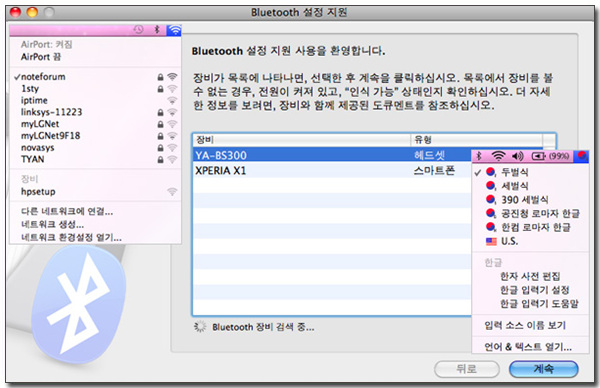The image size is (600, 388).
Task: Select the novasys network
Action: point(95,148)
